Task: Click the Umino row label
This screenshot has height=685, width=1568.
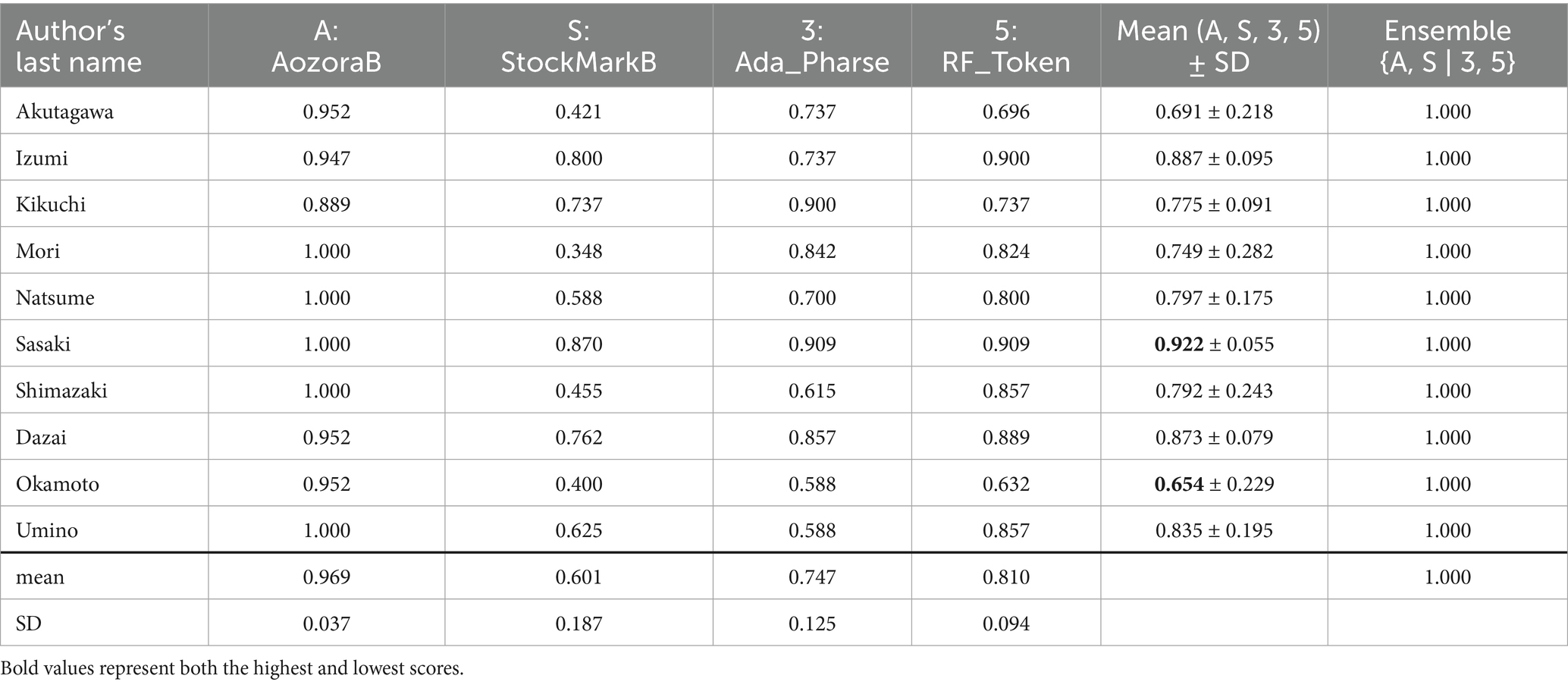Action: point(47,530)
